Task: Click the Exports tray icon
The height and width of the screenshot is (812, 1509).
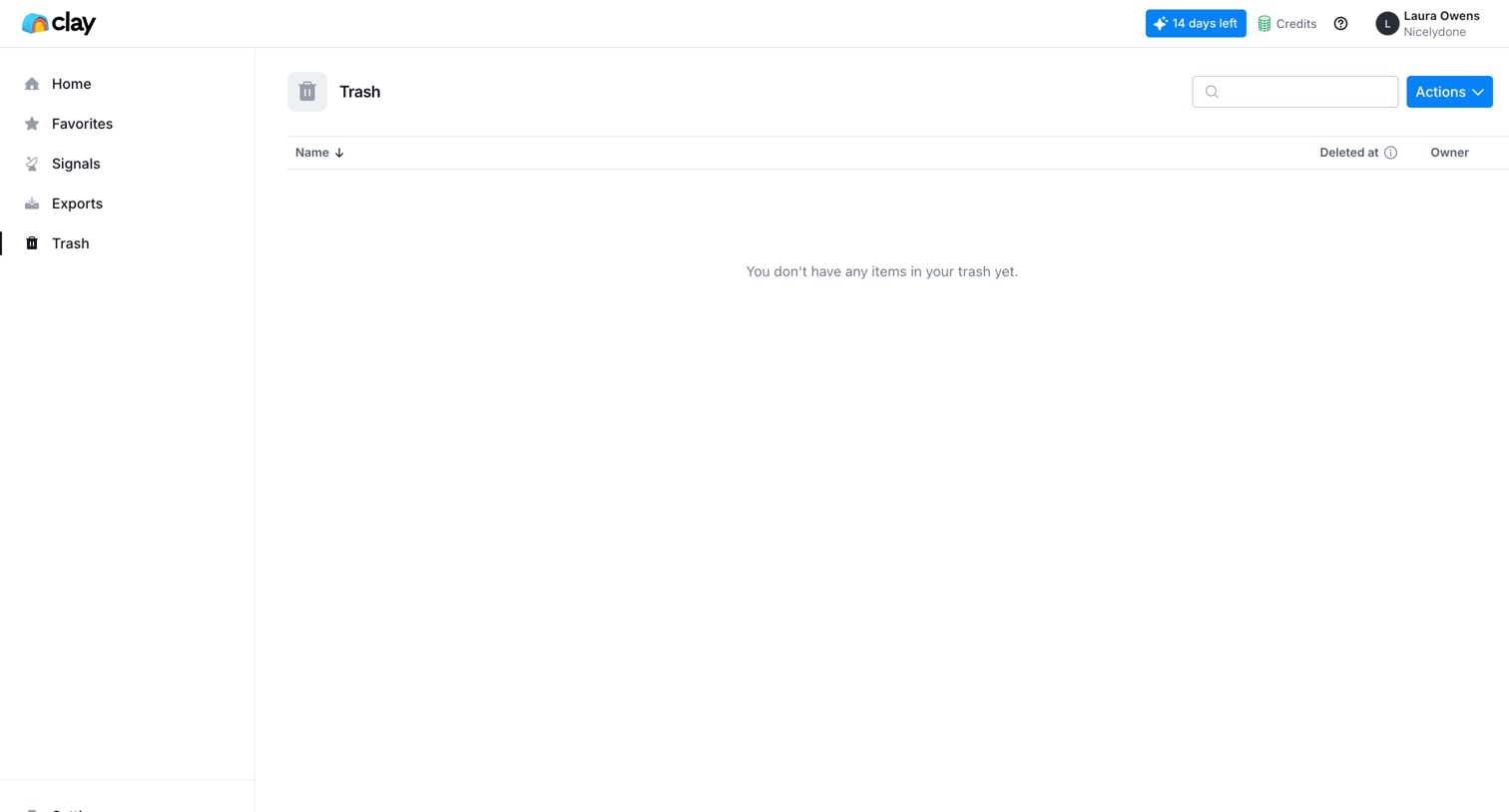Action: 32,203
